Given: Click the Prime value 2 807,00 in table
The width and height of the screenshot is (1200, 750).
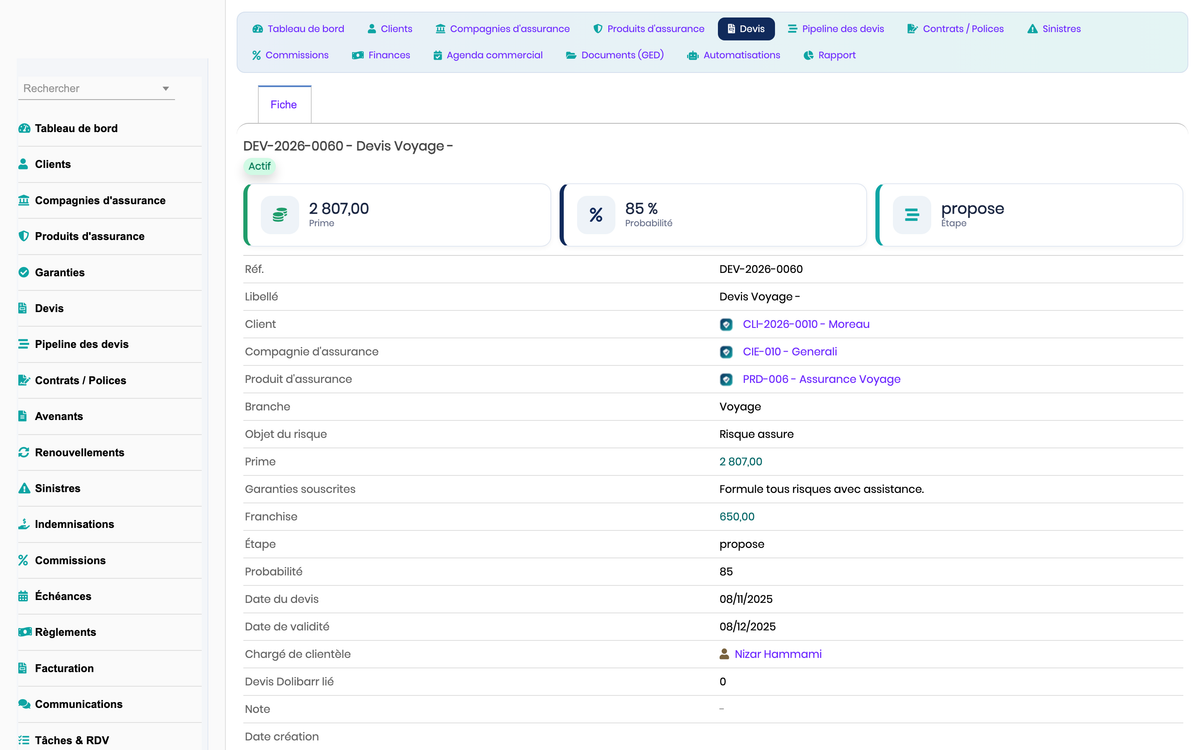Looking at the screenshot, I should 741,462.
